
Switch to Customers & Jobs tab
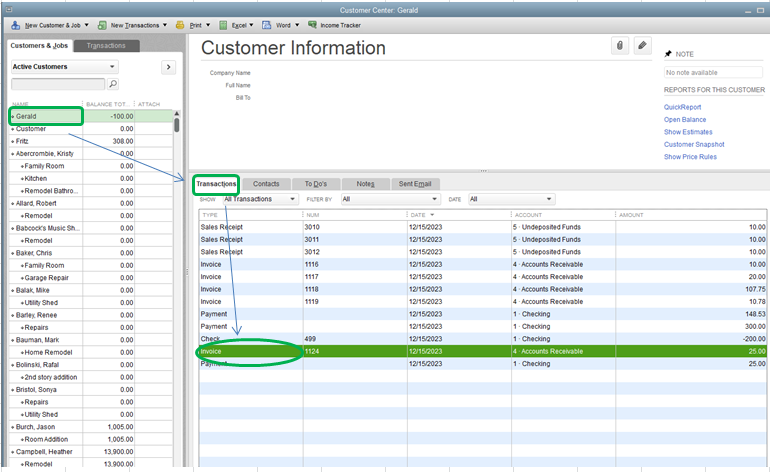(39, 46)
